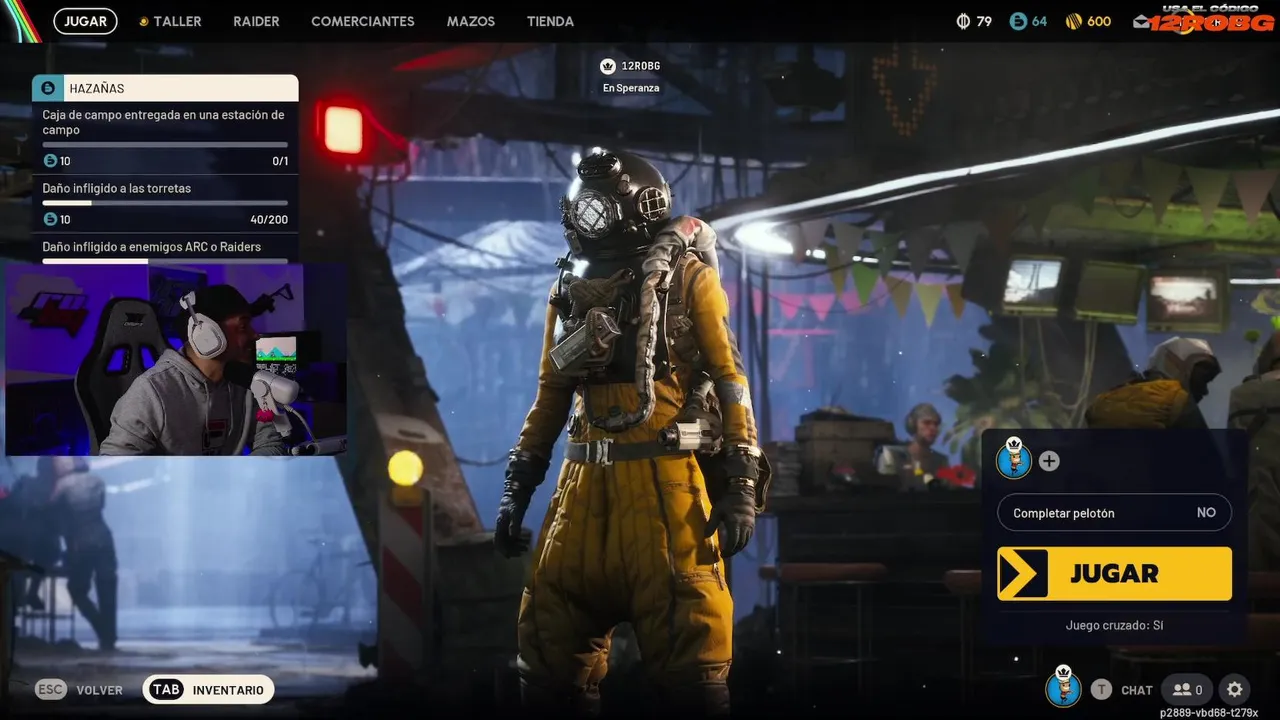
Task: Click VOLVER to go back
Action: [100, 690]
